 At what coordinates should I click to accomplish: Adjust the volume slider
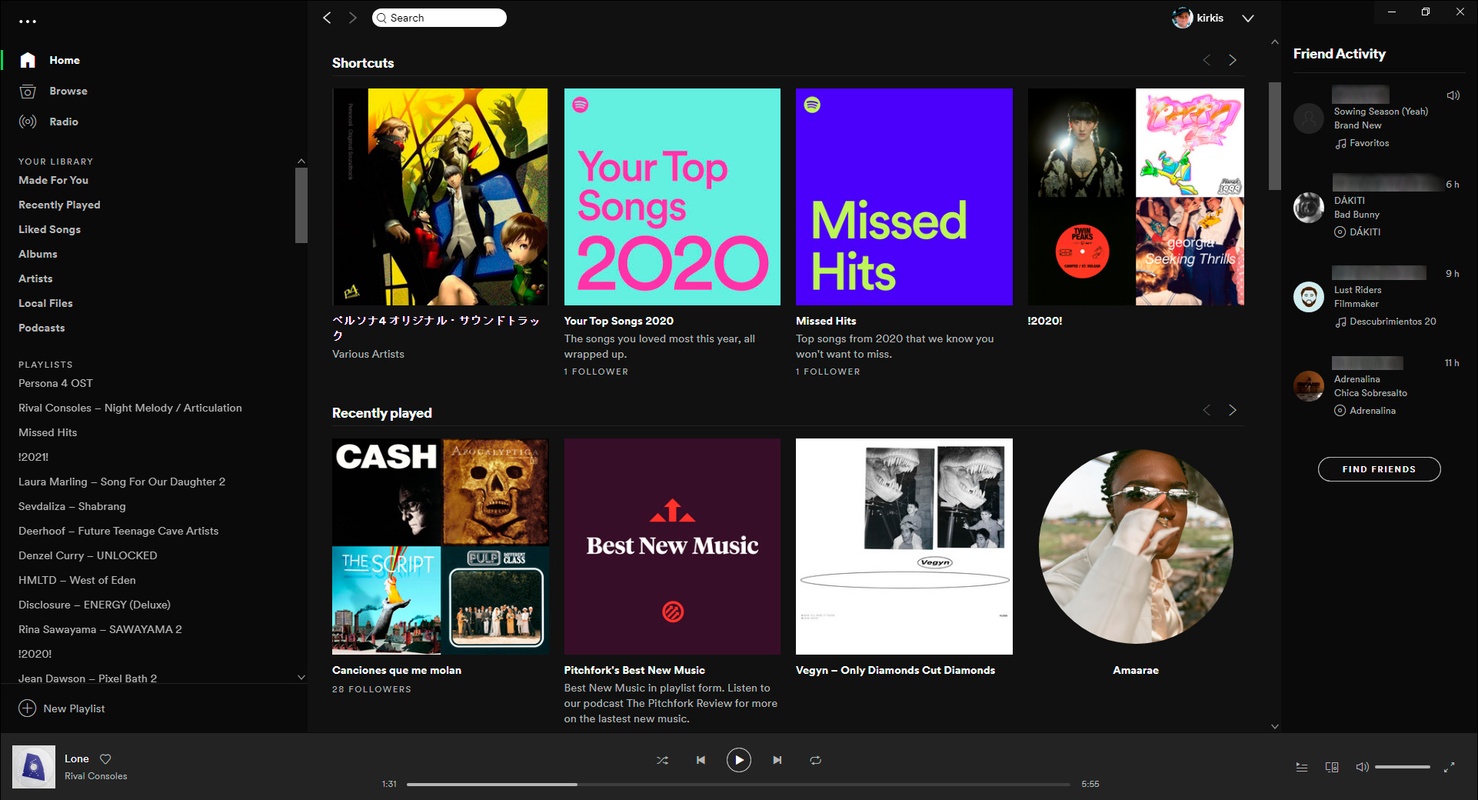pyautogui.click(x=1402, y=767)
